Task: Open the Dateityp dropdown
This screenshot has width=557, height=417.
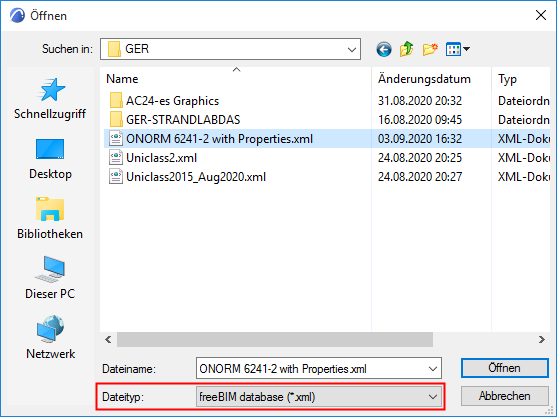Action: tap(319, 396)
